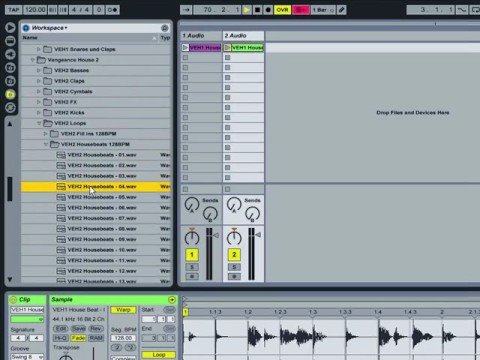Click the red button beside OVR
This screenshot has width=480, height=360.
pyautogui.click(x=301, y=10)
